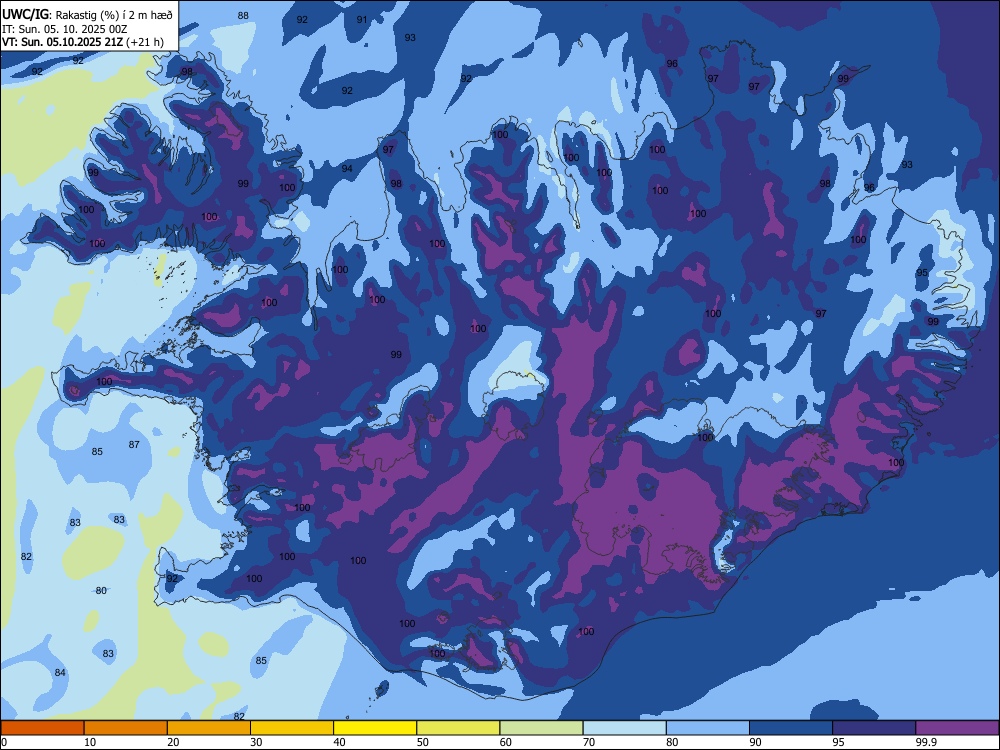Click the legend scale label '99.9'
Viewport: 1000px width, 750px height.
925,742
